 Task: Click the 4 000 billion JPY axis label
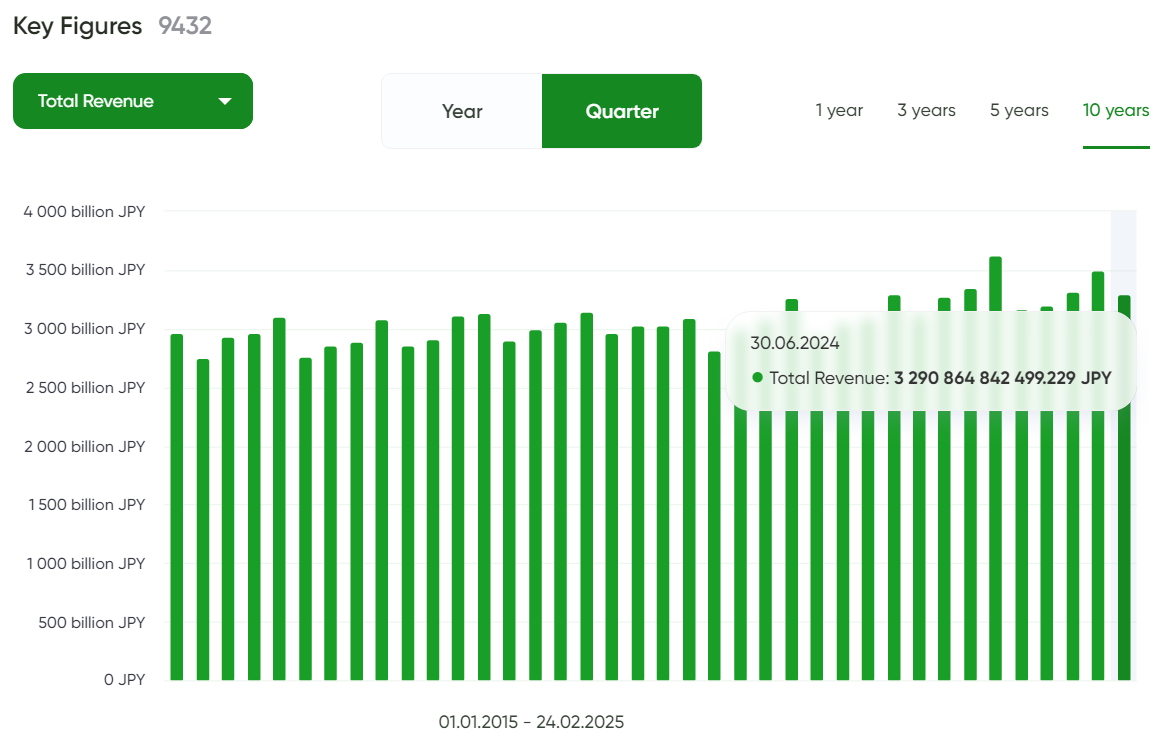(84, 212)
